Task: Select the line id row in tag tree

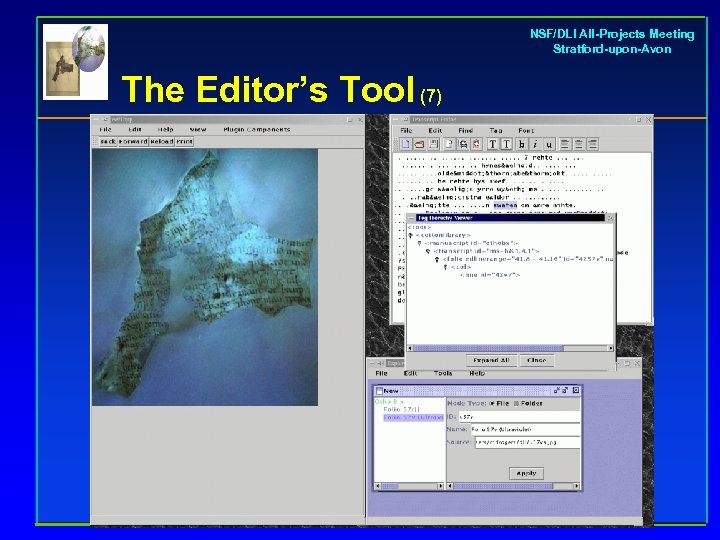Action: pos(490,275)
